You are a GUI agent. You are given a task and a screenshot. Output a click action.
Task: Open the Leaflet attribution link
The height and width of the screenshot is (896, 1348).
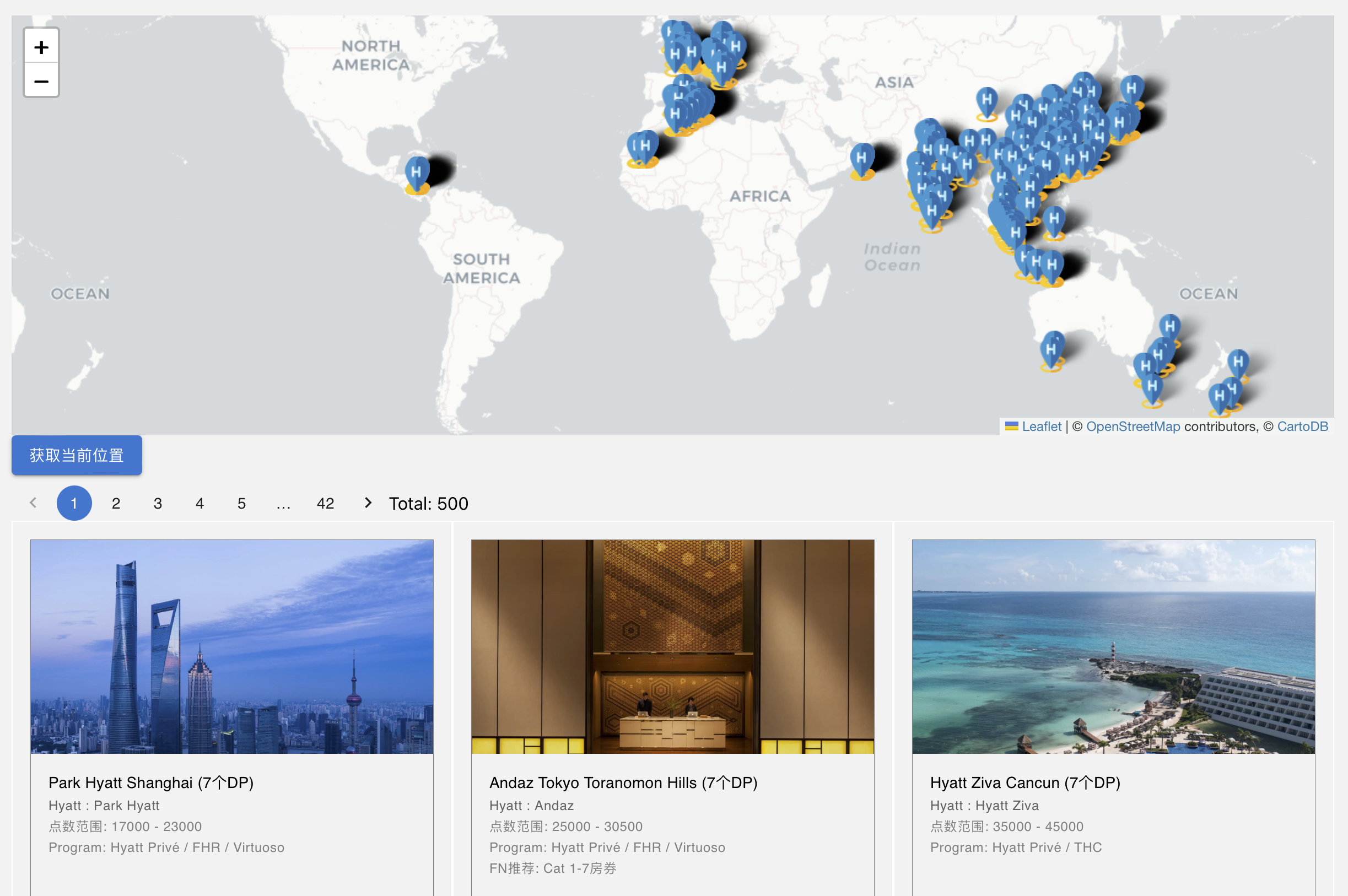click(1040, 427)
